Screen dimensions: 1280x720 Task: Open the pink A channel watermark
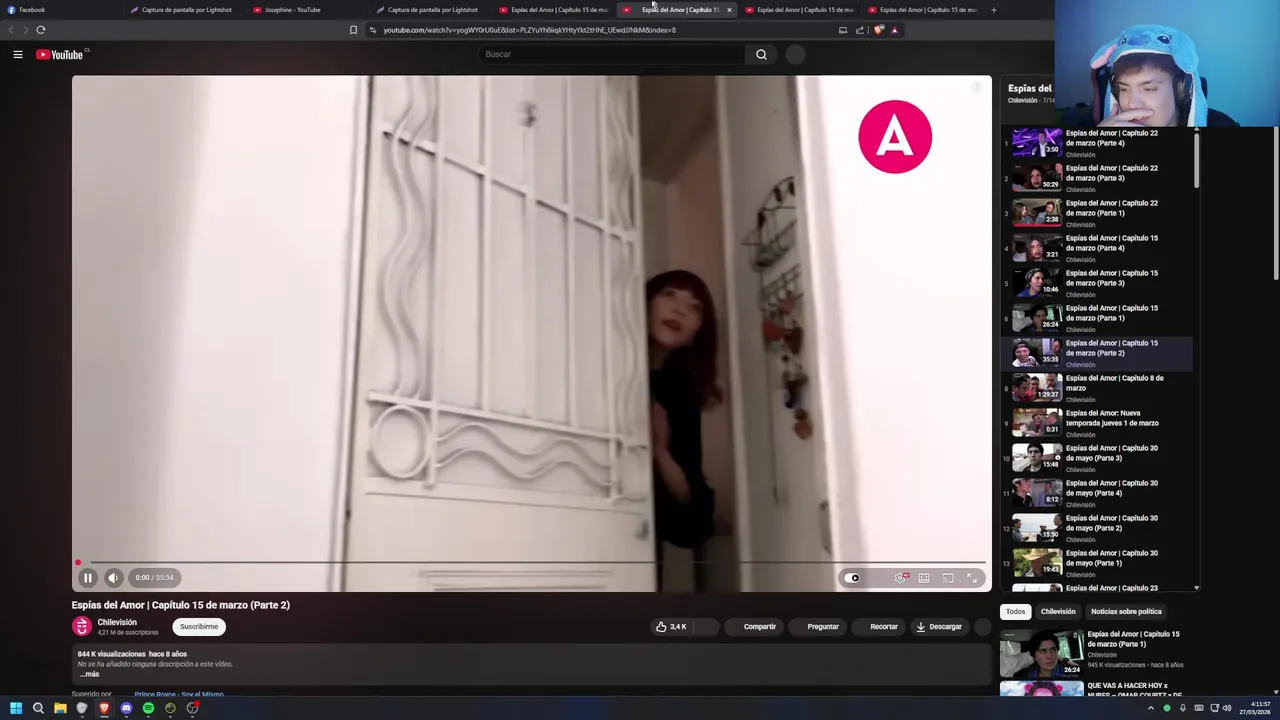[x=895, y=136]
